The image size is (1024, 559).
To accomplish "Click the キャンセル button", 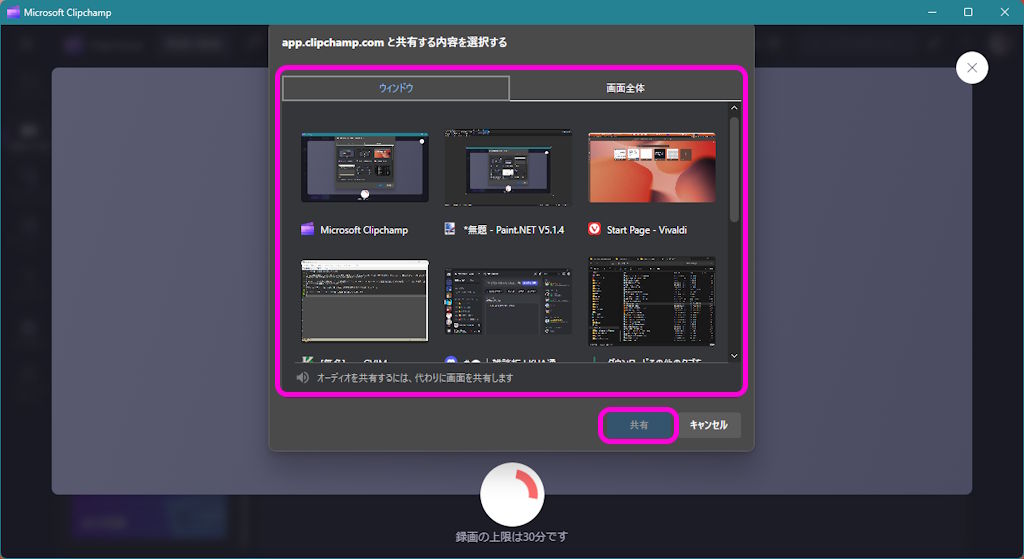I will [709, 425].
